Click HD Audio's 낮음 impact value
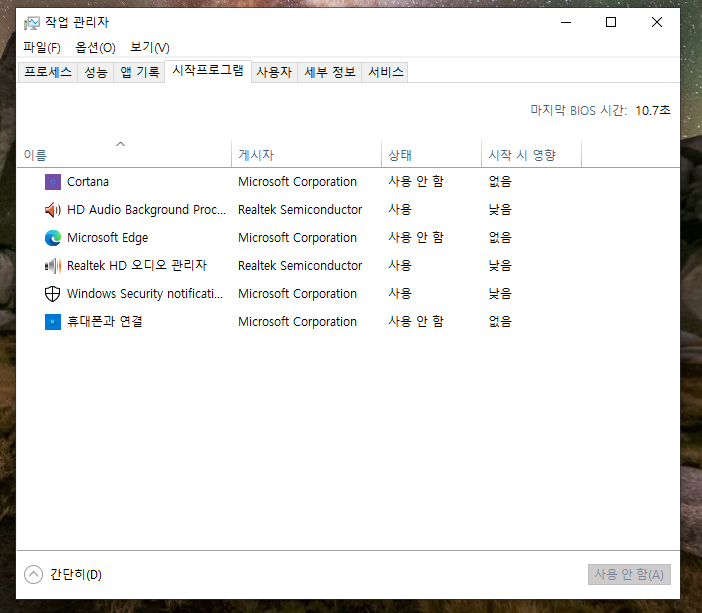The image size is (702, 613). click(500, 210)
